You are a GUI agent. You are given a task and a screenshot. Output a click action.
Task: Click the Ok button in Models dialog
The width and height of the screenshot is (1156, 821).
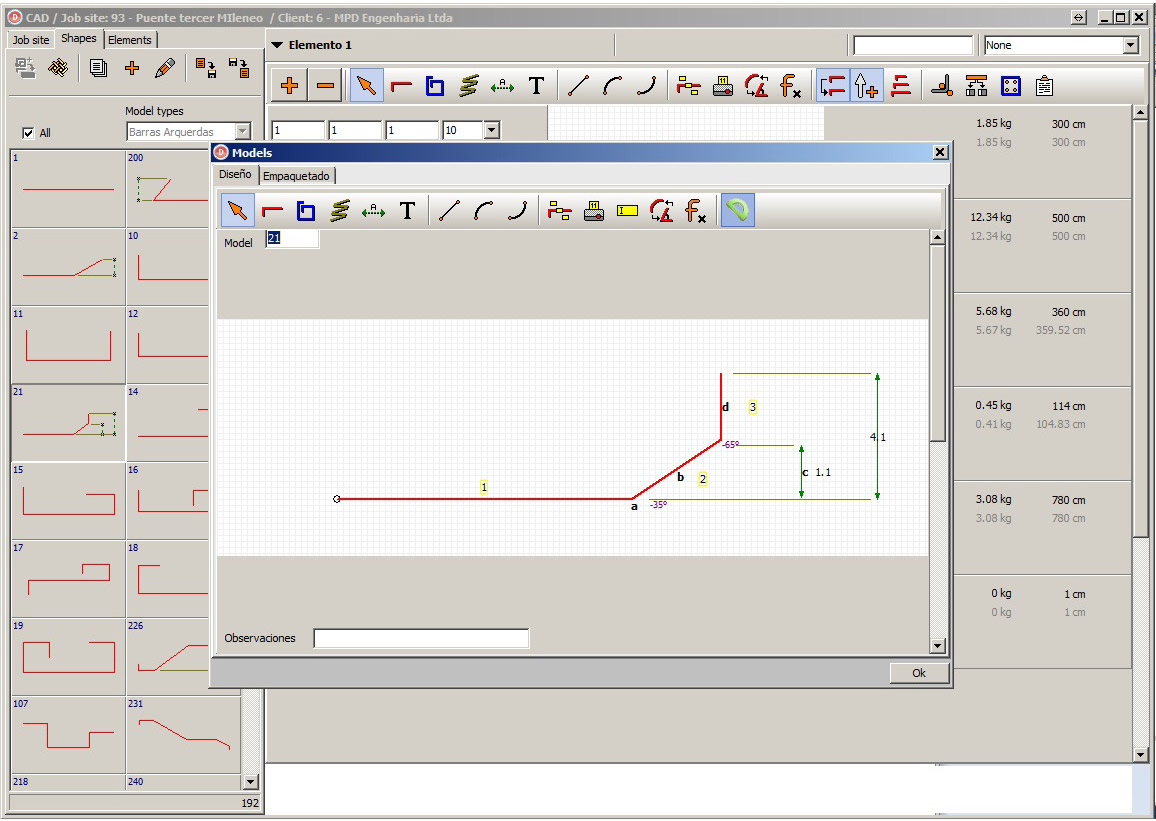point(919,673)
